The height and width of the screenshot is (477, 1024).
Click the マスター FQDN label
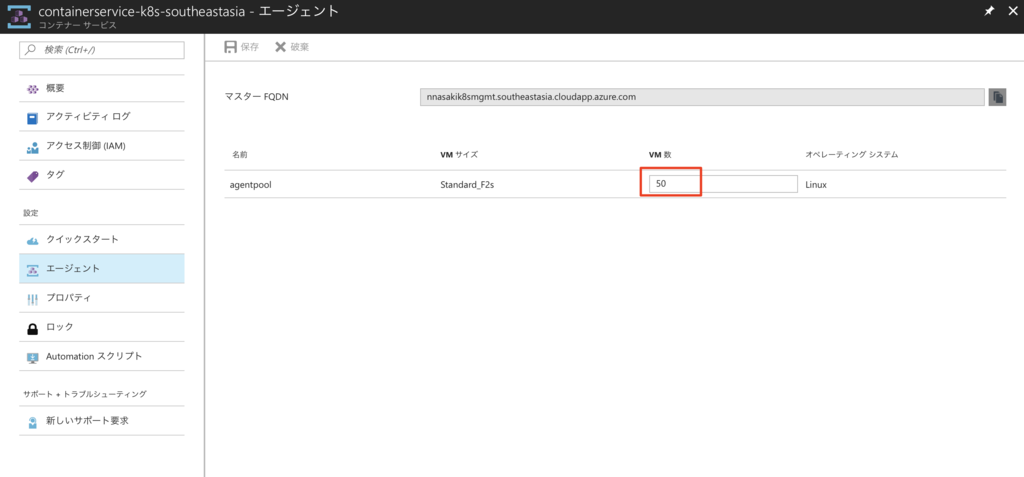click(x=257, y=97)
